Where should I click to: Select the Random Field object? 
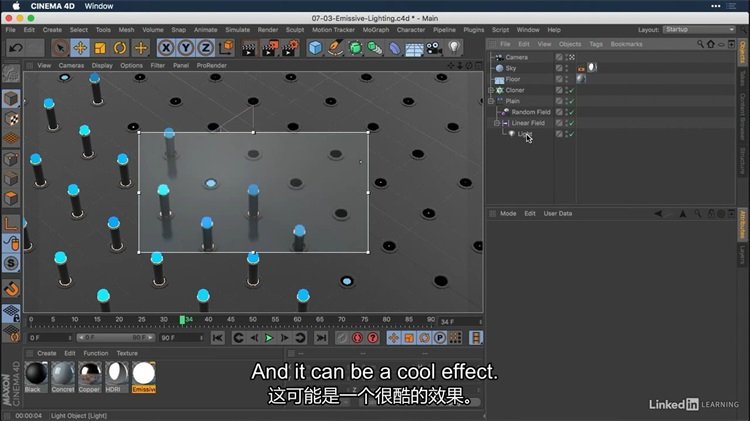(530, 112)
